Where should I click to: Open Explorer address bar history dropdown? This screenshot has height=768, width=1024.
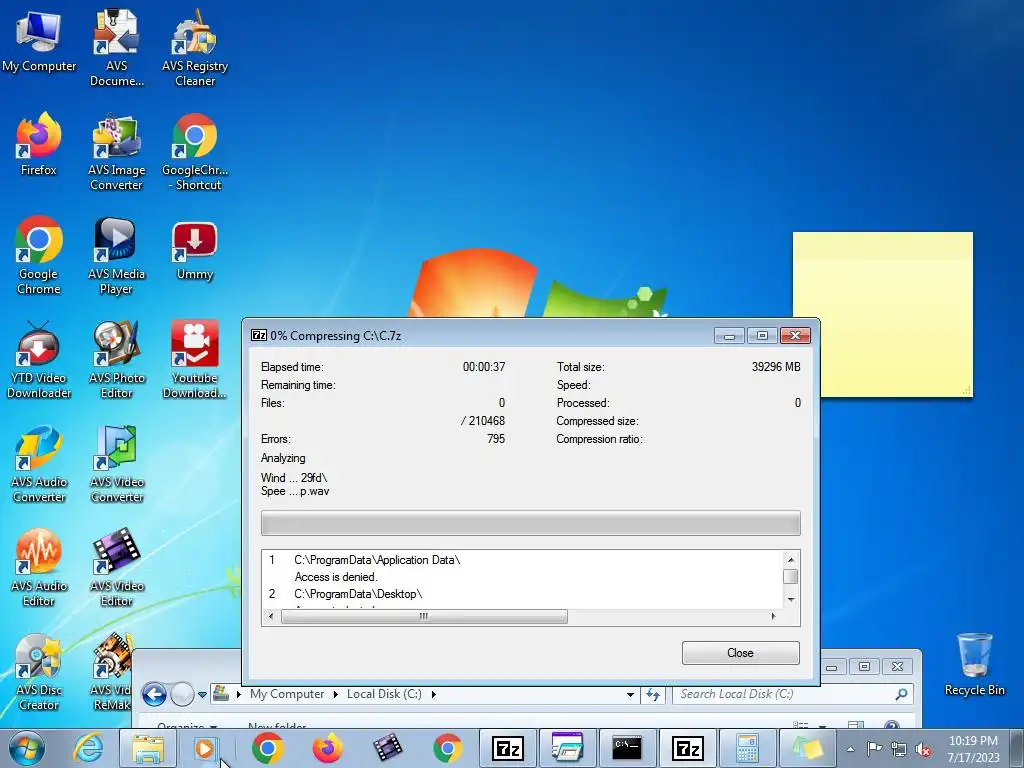coord(630,694)
